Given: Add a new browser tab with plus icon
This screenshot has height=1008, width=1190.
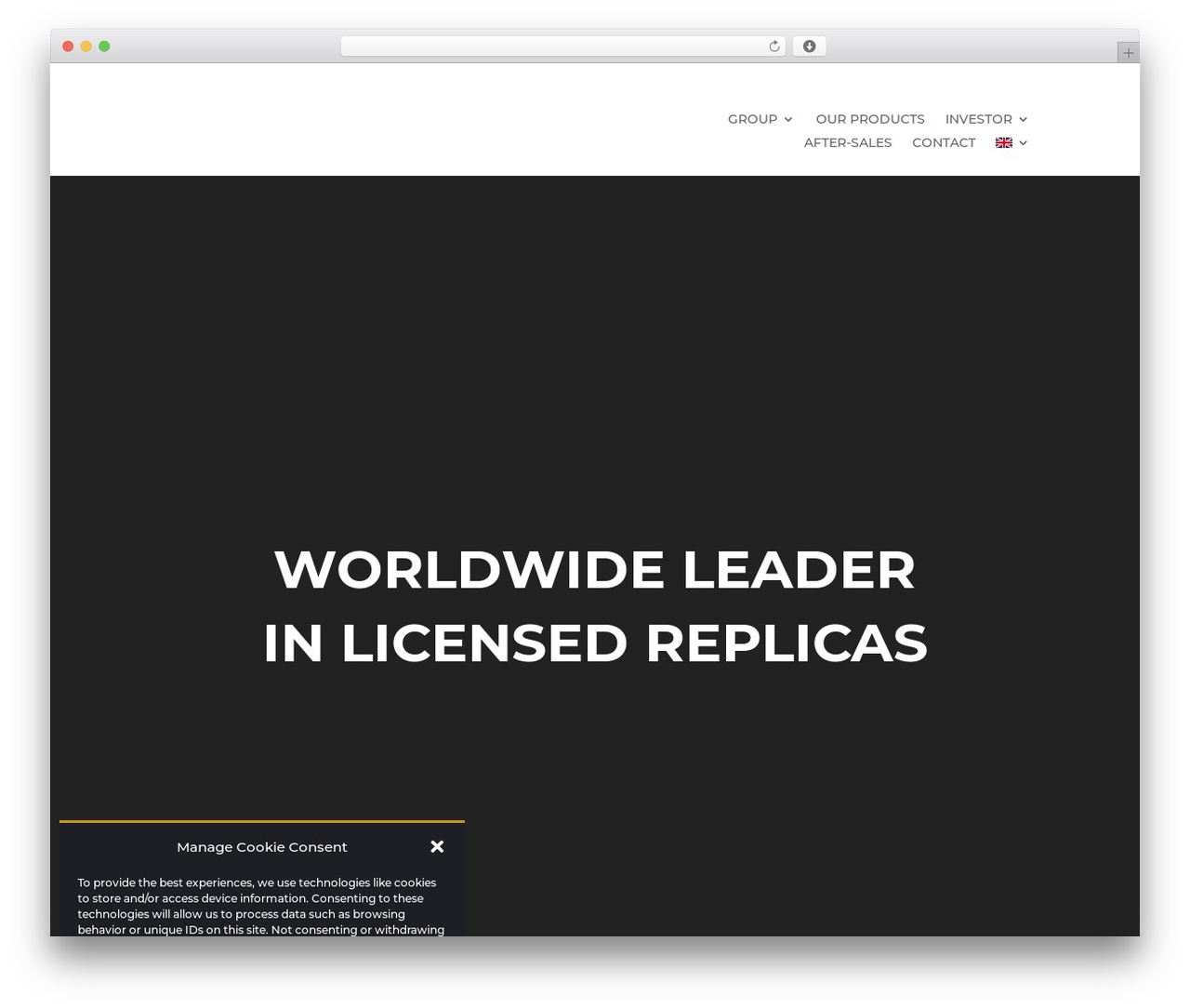Looking at the screenshot, I should click(x=1128, y=53).
